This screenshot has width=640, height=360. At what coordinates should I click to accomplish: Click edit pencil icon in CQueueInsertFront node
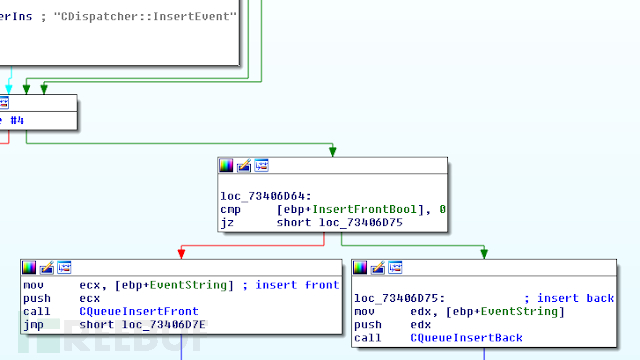pyautogui.click(x=47, y=268)
